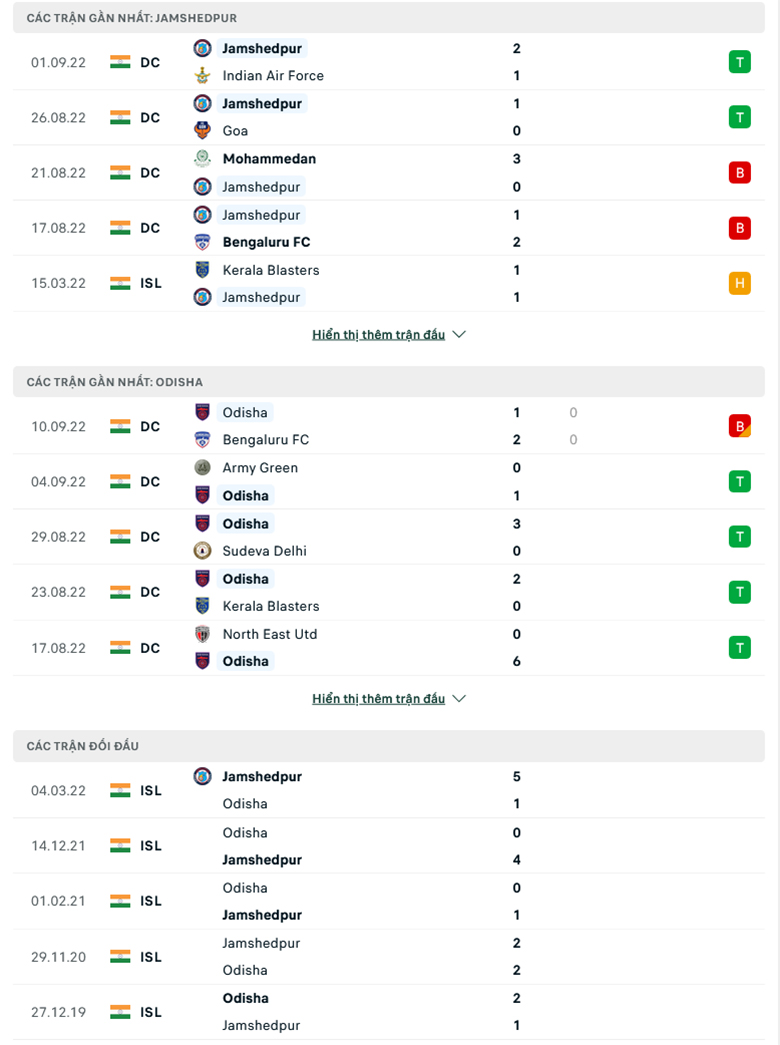Open the Odisha vs Bengaluru FC match

point(389,426)
